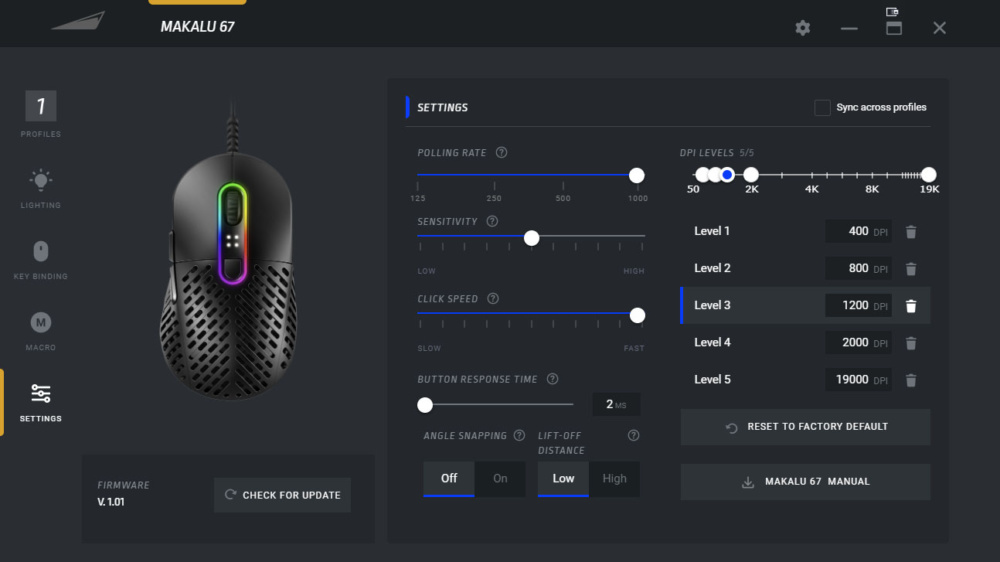Show the Polling Rate help tooltip icon
The image size is (1000, 562).
pos(501,152)
